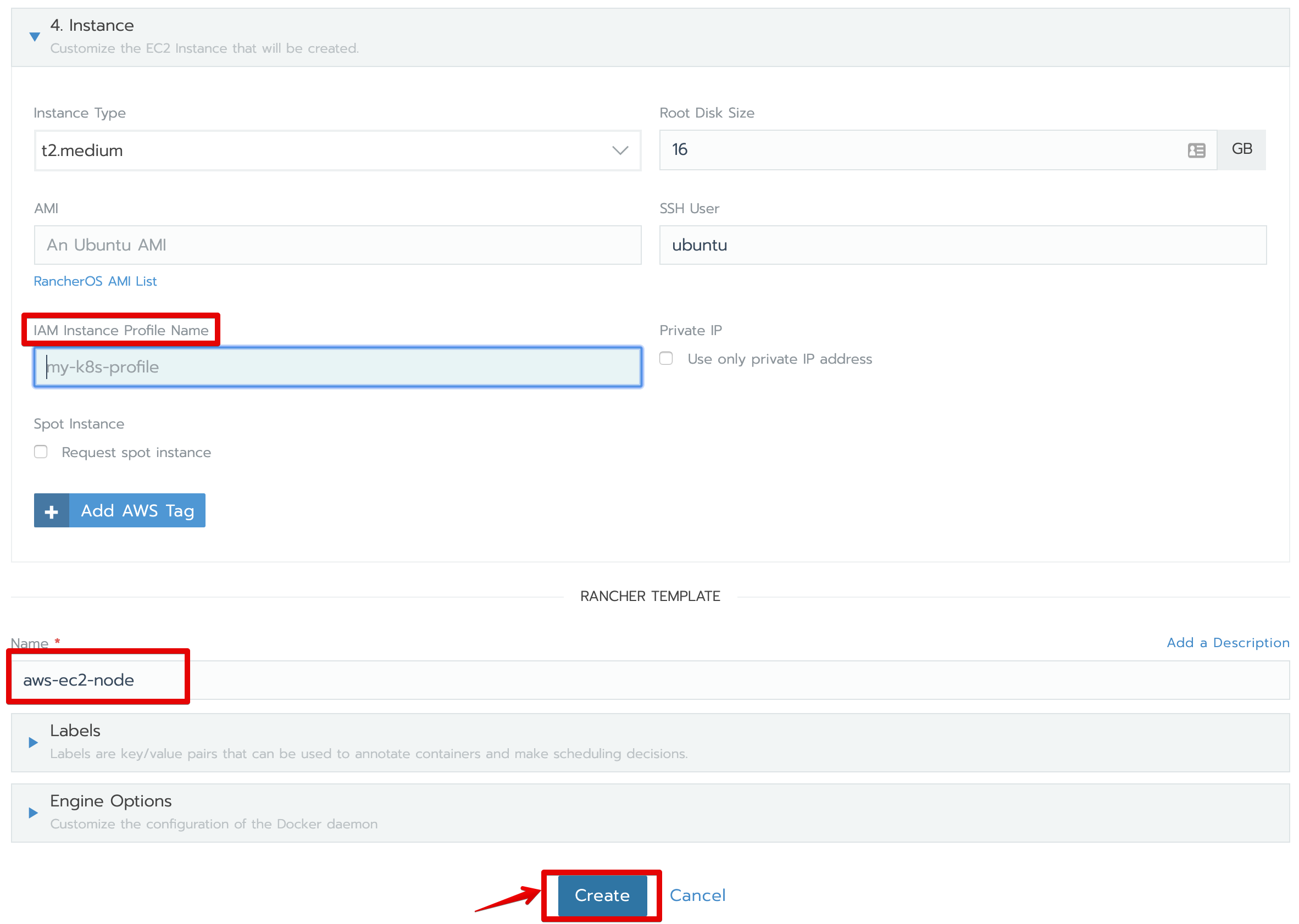Viewport: 1299px width, 924px height.
Task: Click the Cancel link
Action: [x=697, y=895]
